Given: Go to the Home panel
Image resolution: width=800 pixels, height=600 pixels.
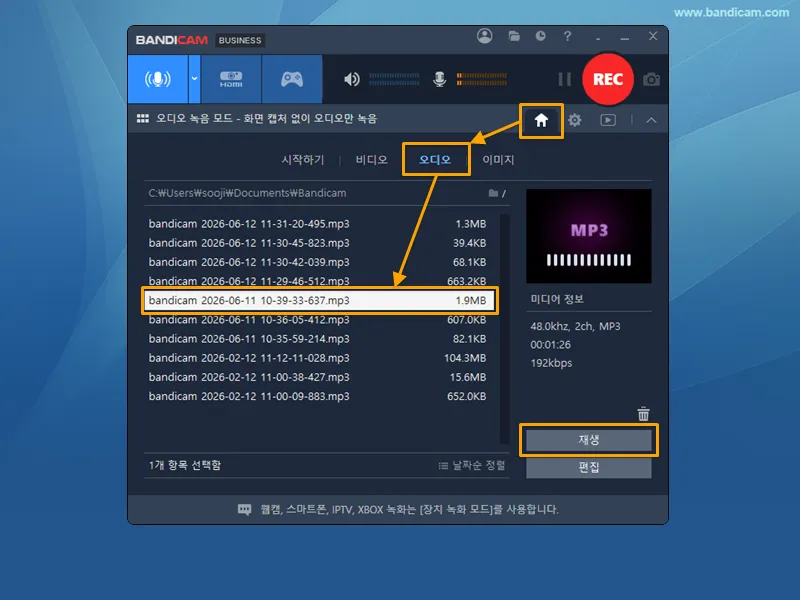Looking at the screenshot, I should point(541,120).
